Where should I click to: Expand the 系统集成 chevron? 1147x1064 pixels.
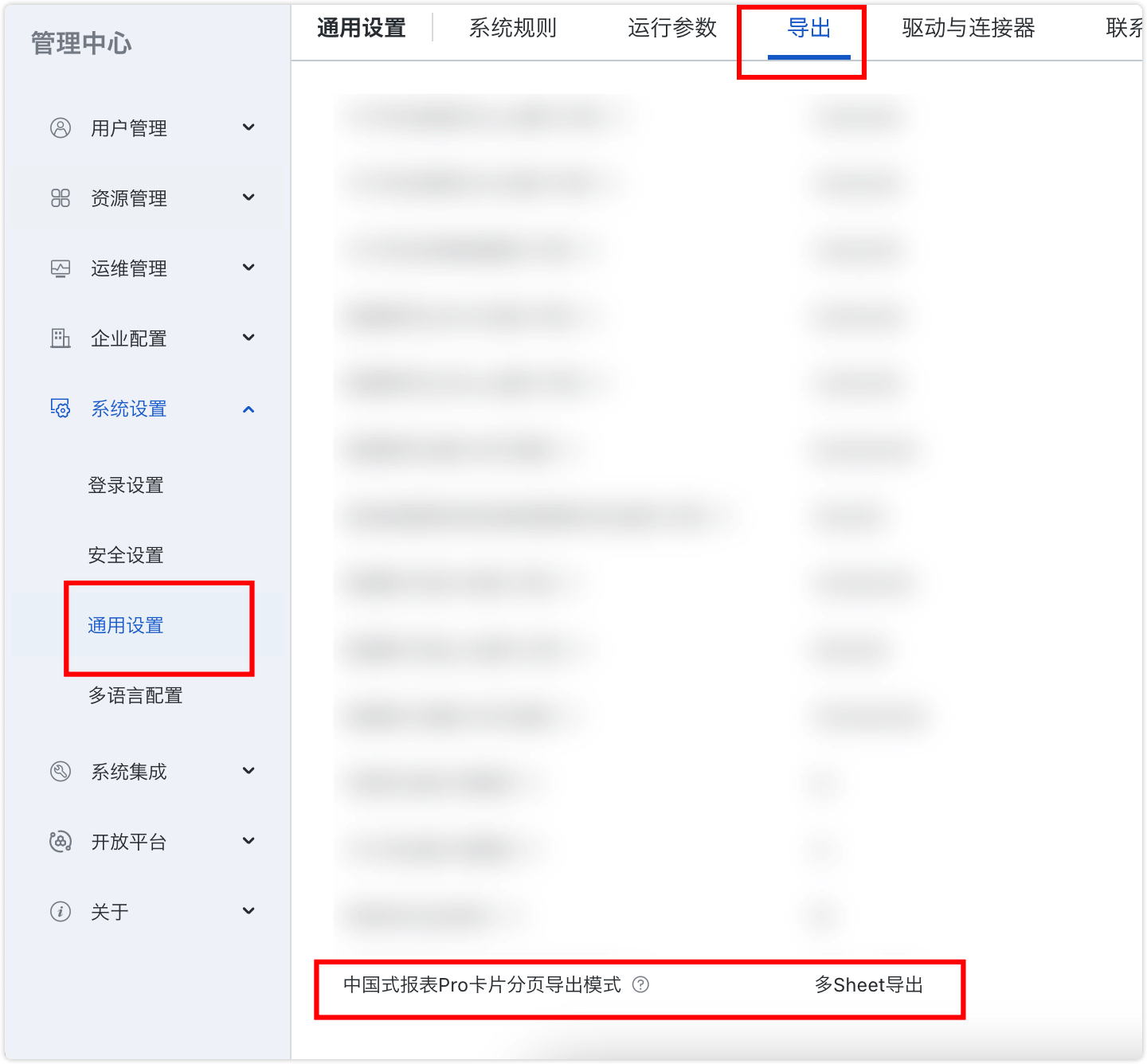click(249, 771)
